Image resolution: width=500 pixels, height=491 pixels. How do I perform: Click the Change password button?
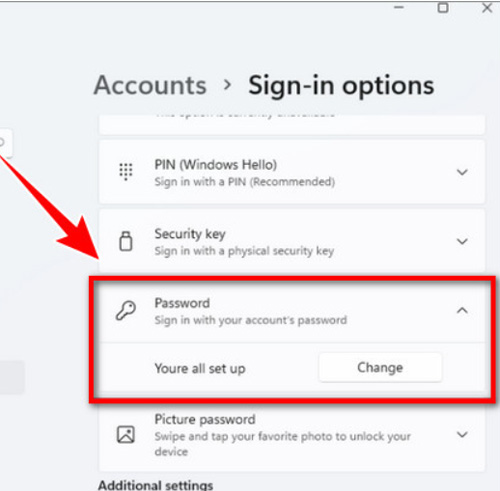coord(380,368)
